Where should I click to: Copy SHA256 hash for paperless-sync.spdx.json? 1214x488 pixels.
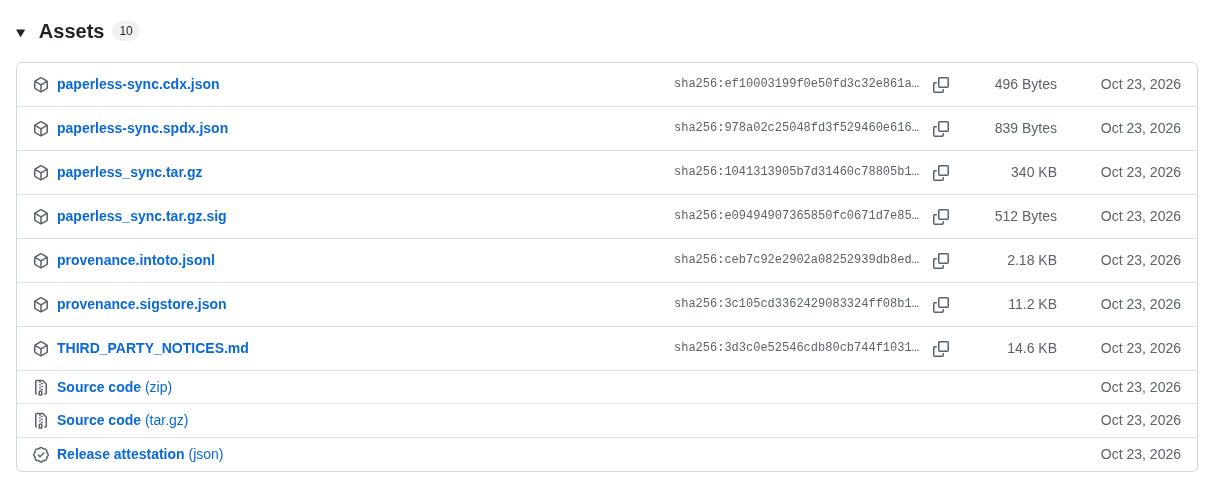(x=941, y=129)
